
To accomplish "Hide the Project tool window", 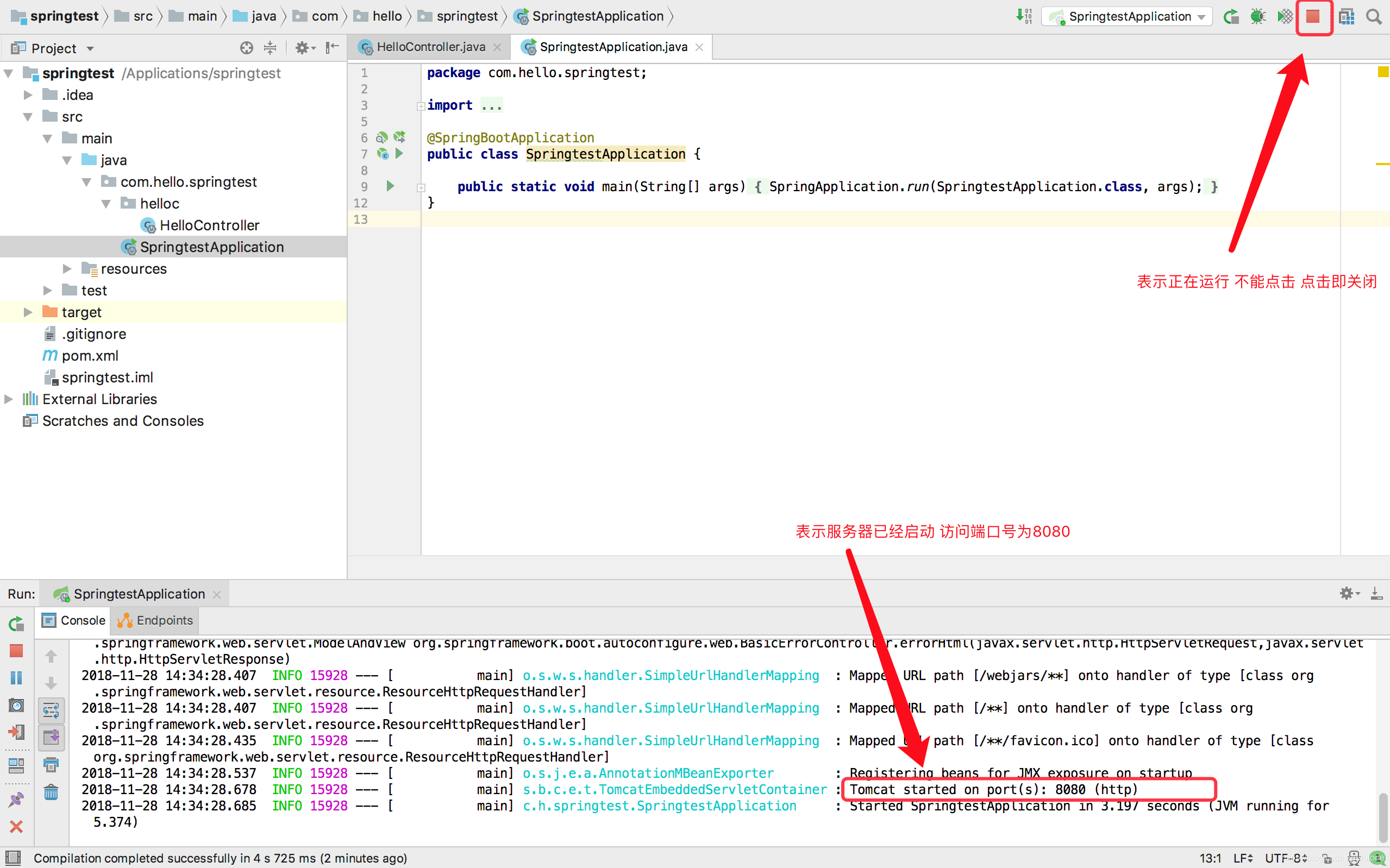I will [x=332, y=48].
